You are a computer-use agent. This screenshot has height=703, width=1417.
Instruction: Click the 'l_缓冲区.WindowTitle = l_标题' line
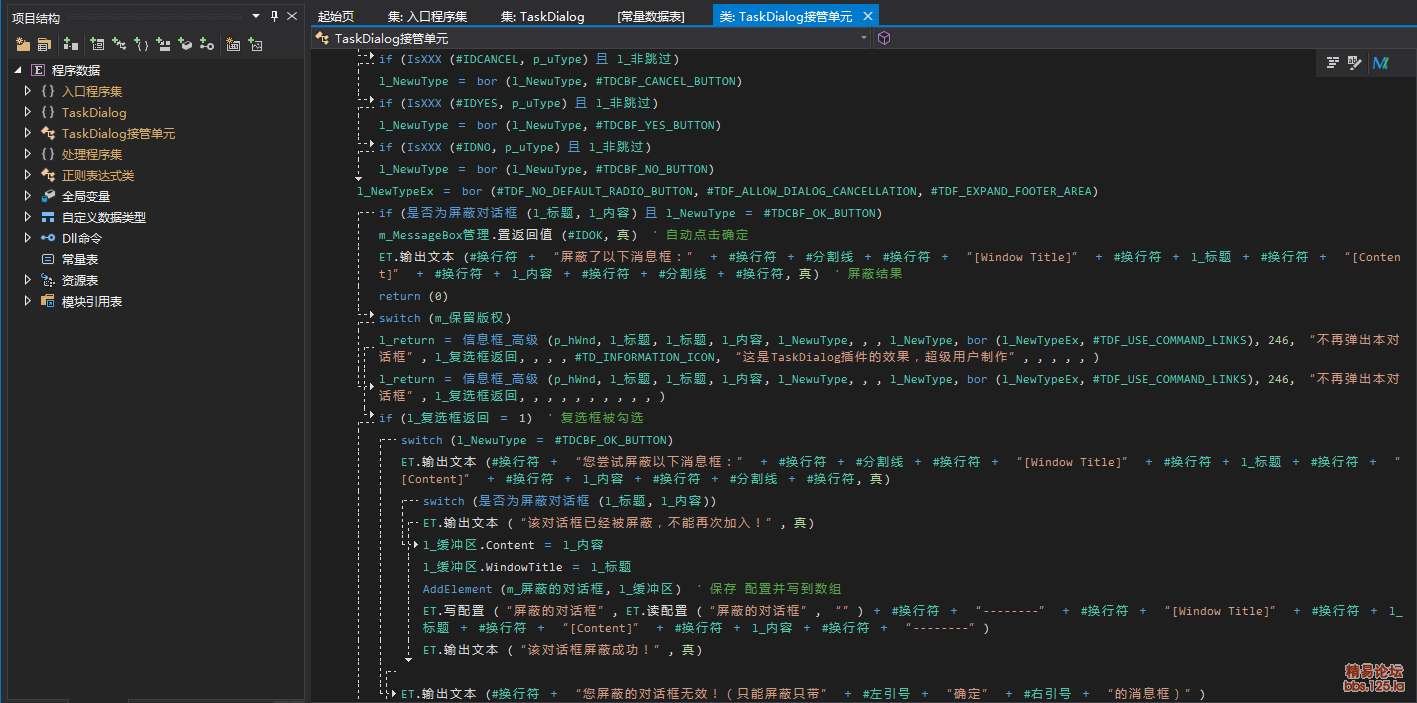[x=527, y=567]
